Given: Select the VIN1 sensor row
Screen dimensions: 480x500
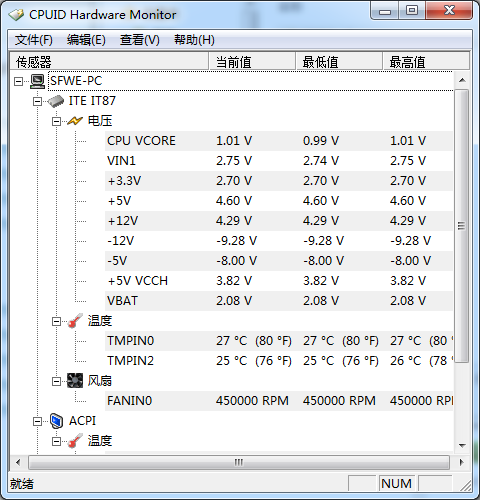Looking at the screenshot, I should 279,161.
